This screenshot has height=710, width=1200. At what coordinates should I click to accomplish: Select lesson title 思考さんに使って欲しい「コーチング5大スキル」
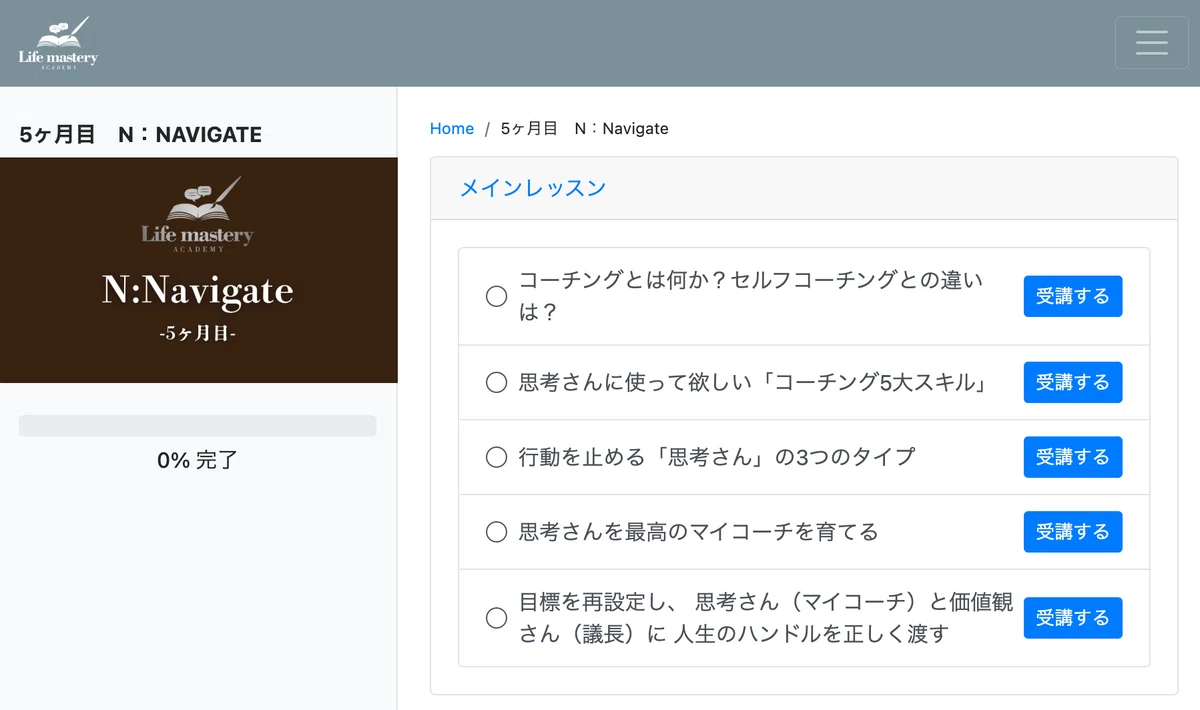point(753,382)
